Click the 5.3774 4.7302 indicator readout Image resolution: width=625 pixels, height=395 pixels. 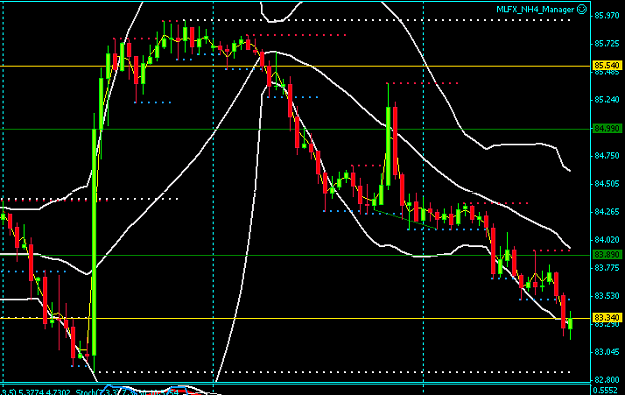pyautogui.click(x=45, y=392)
